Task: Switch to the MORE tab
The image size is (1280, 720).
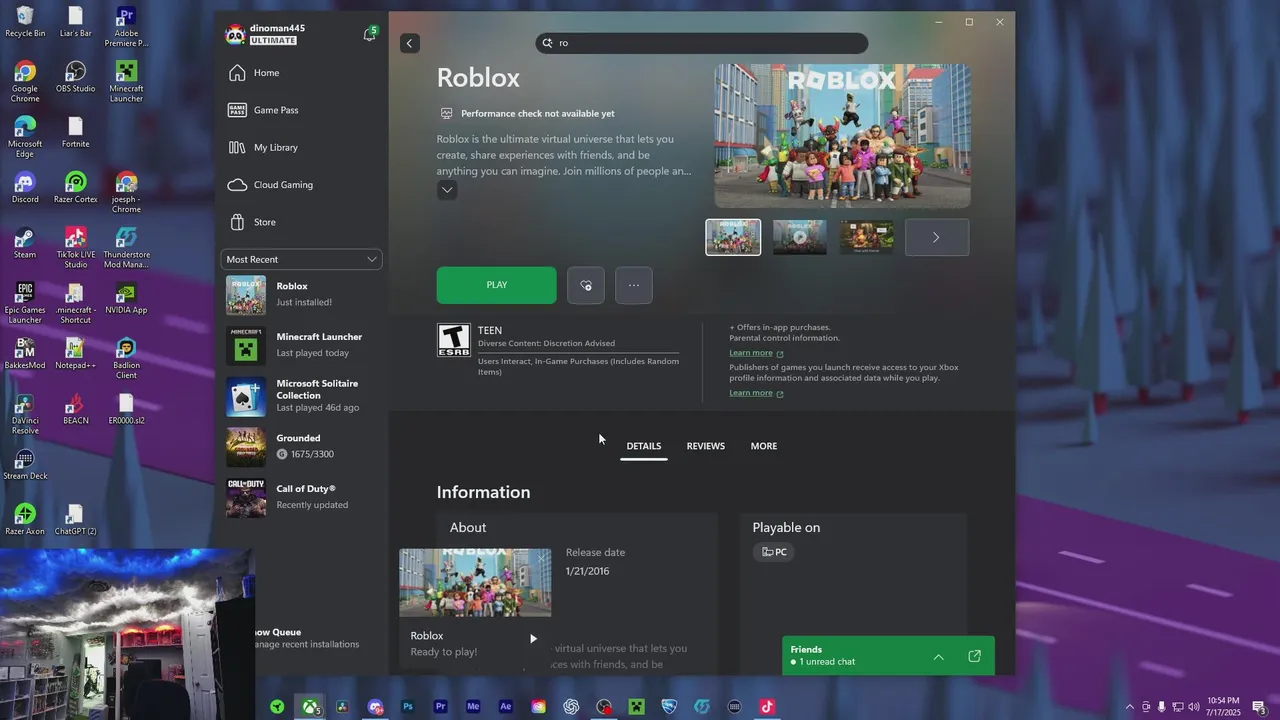Action: tap(764, 446)
